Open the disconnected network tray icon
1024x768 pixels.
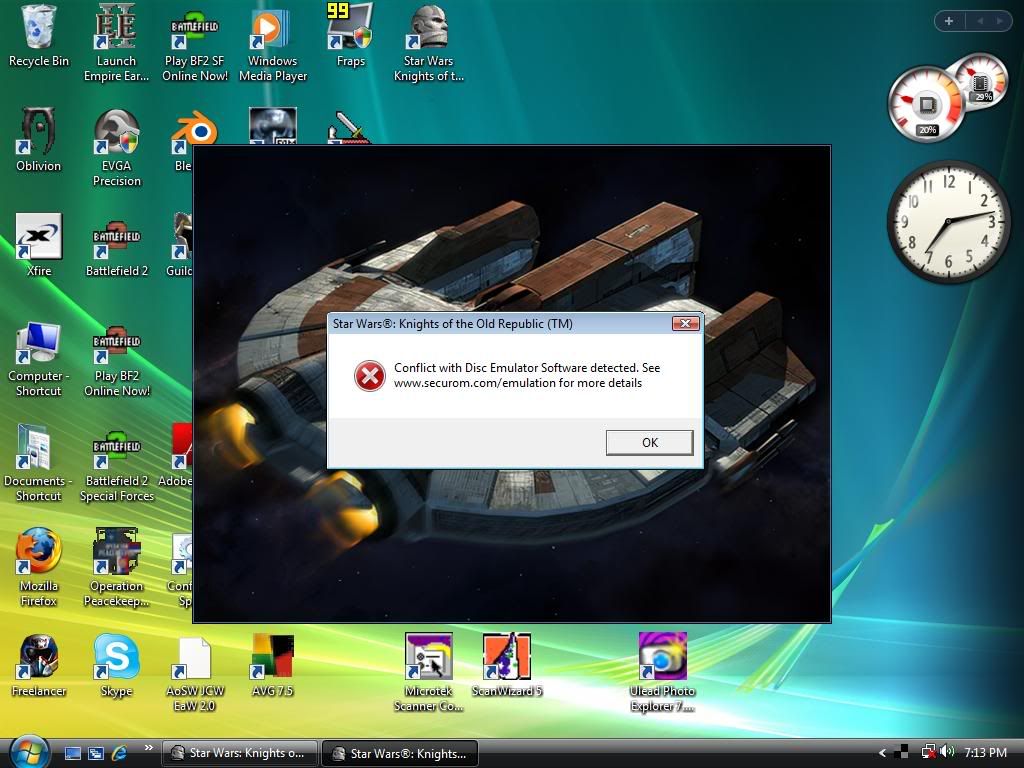[x=928, y=752]
